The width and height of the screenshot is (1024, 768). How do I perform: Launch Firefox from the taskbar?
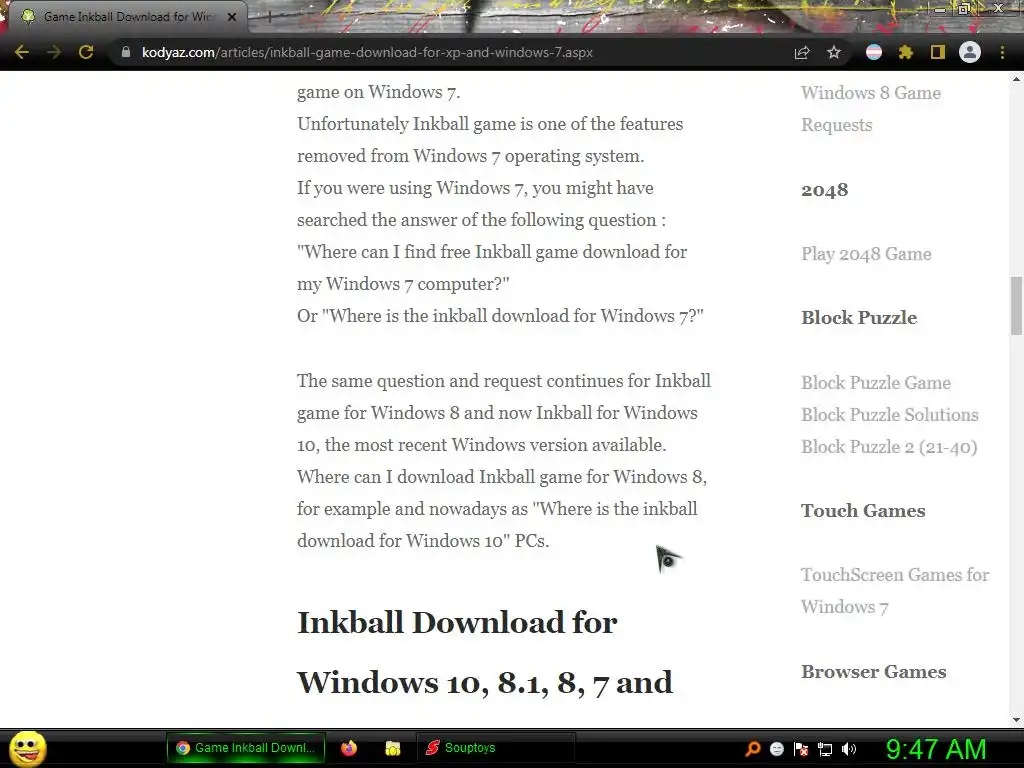349,748
